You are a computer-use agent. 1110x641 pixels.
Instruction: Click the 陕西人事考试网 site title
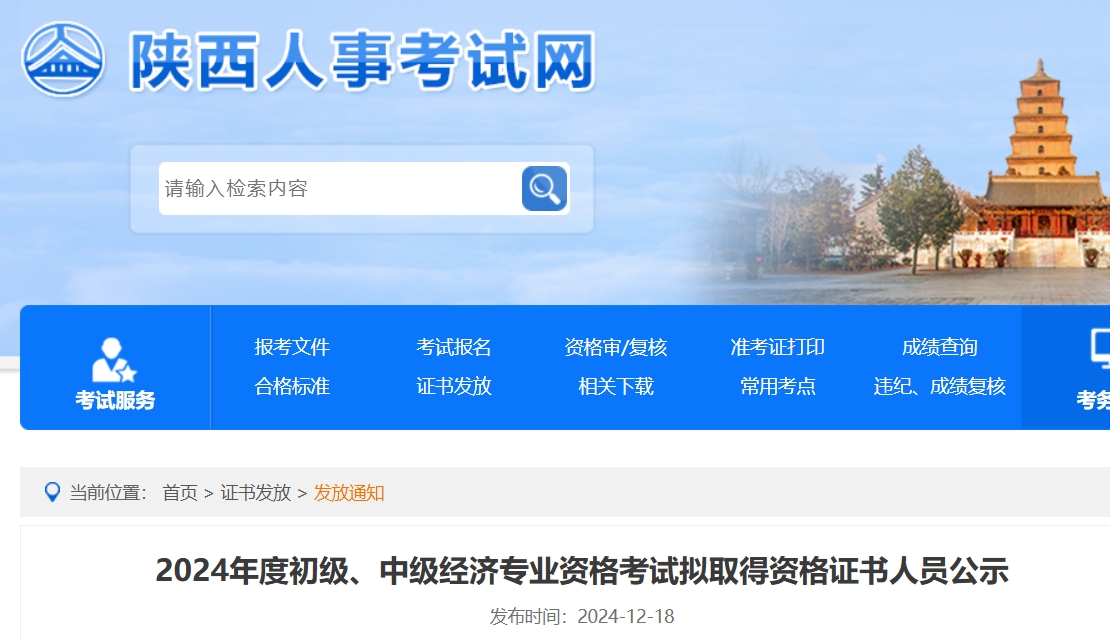tap(362, 62)
